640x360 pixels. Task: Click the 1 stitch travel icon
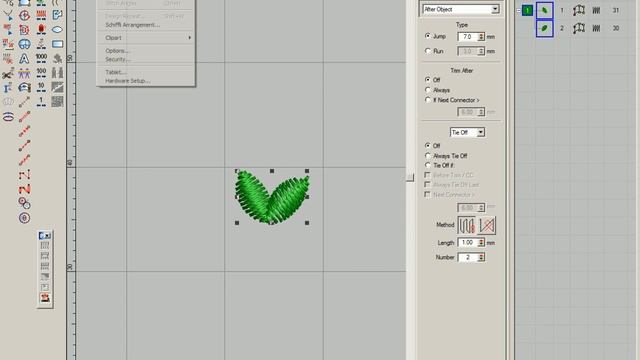(x=41, y=101)
